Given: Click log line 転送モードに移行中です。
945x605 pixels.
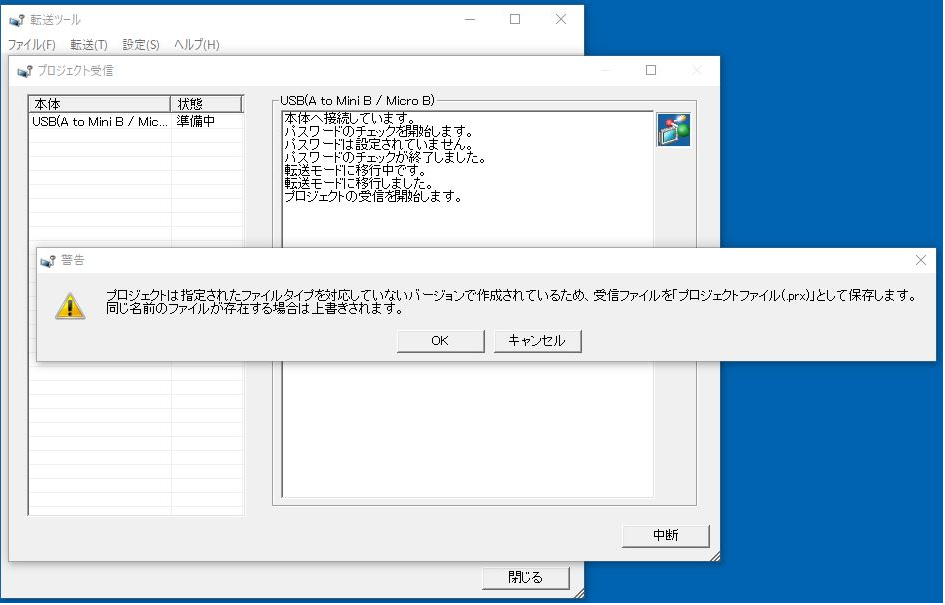Looking at the screenshot, I should point(356,171).
